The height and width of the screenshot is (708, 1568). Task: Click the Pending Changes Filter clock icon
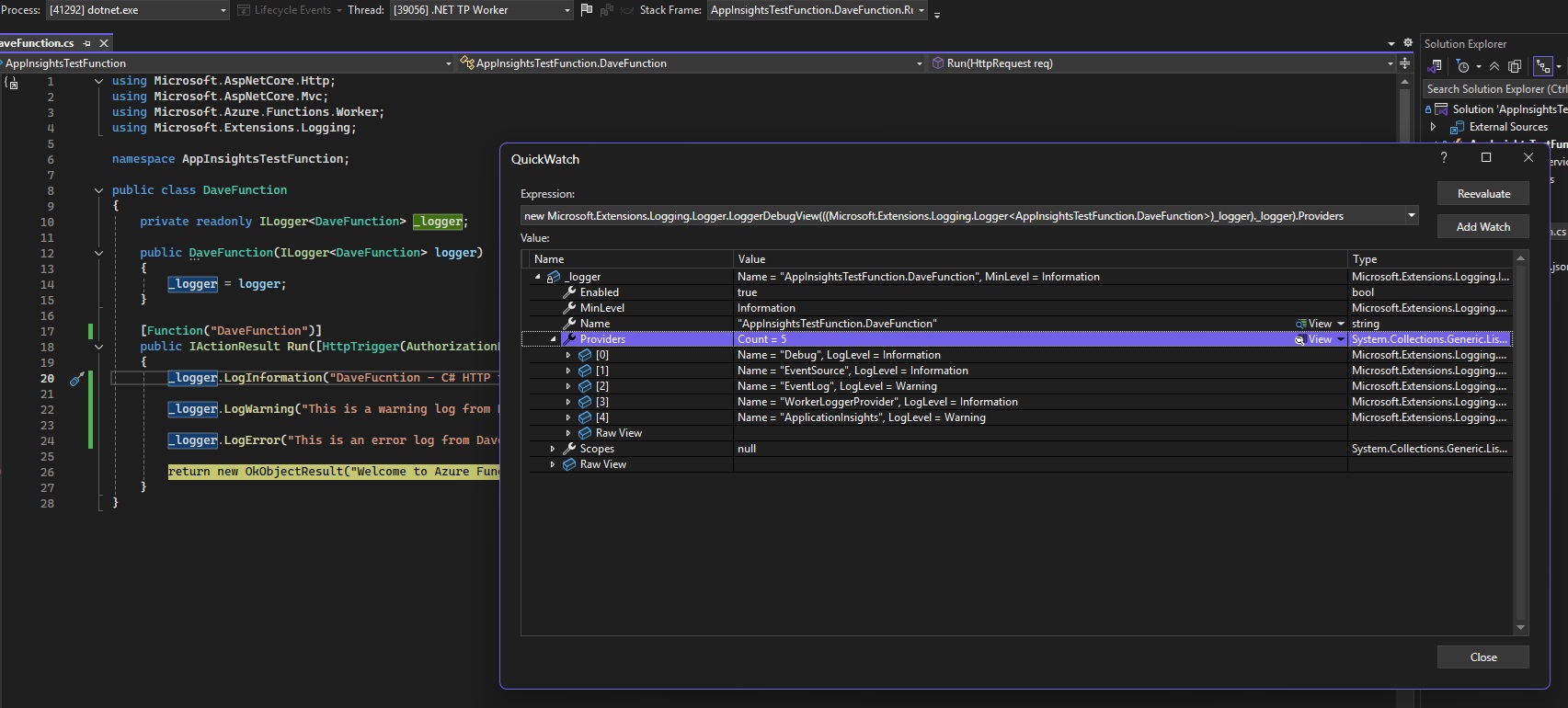[1463, 66]
